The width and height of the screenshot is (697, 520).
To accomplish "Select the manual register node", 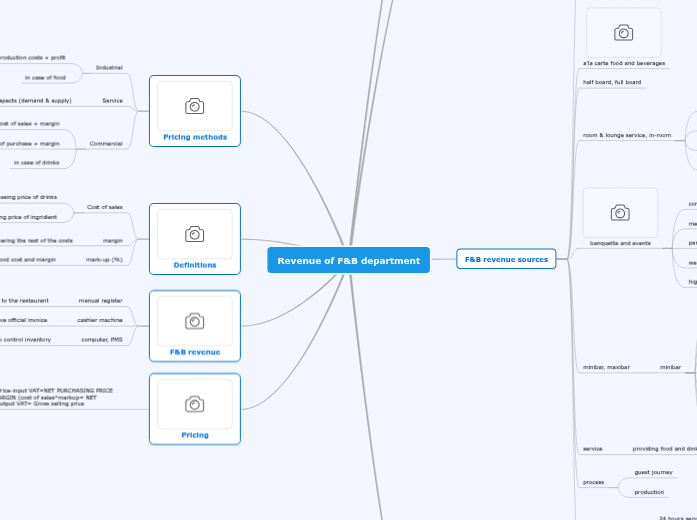I will (x=100, y=300).
